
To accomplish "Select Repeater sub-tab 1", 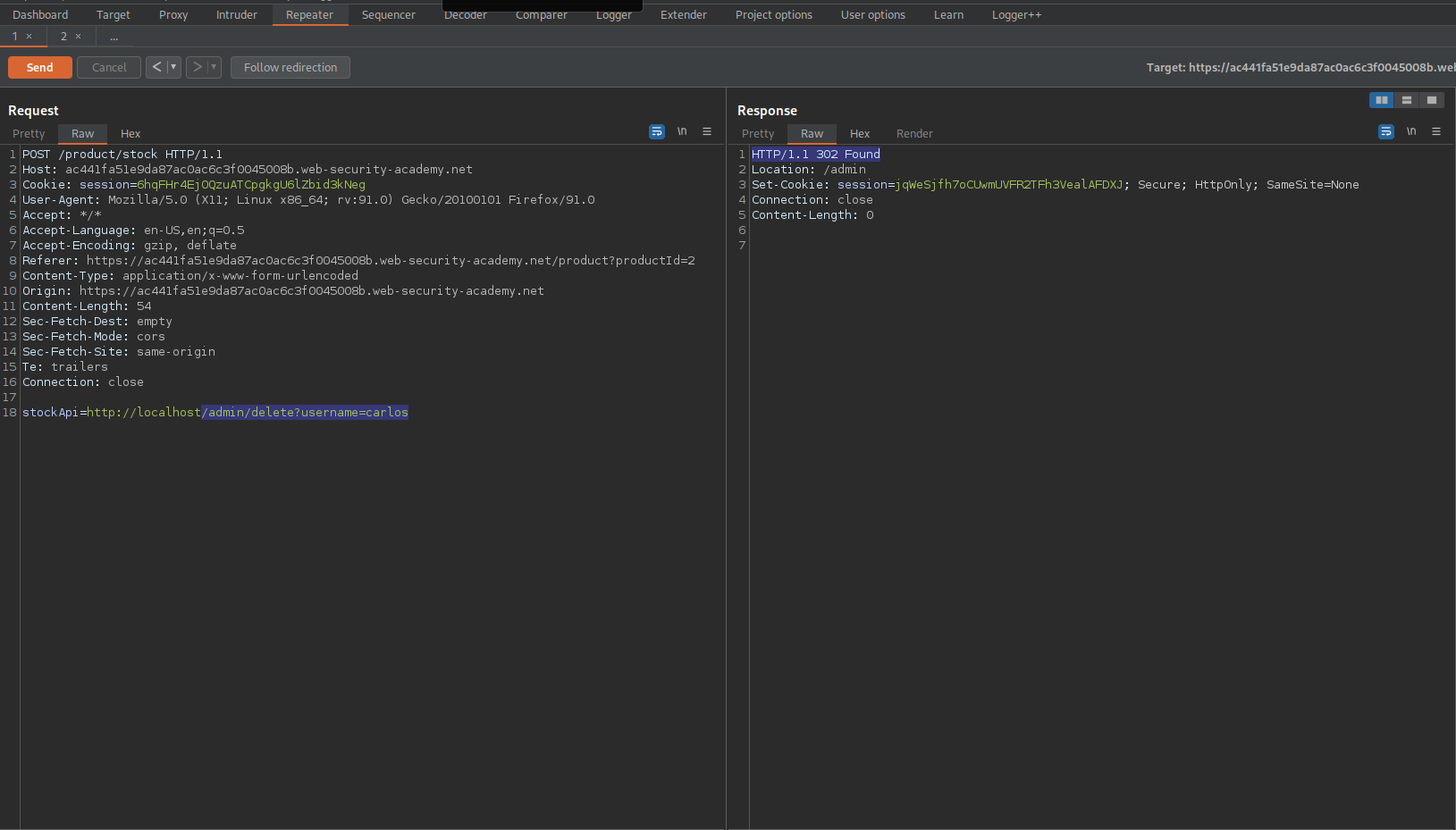I will tap(15, 37).
